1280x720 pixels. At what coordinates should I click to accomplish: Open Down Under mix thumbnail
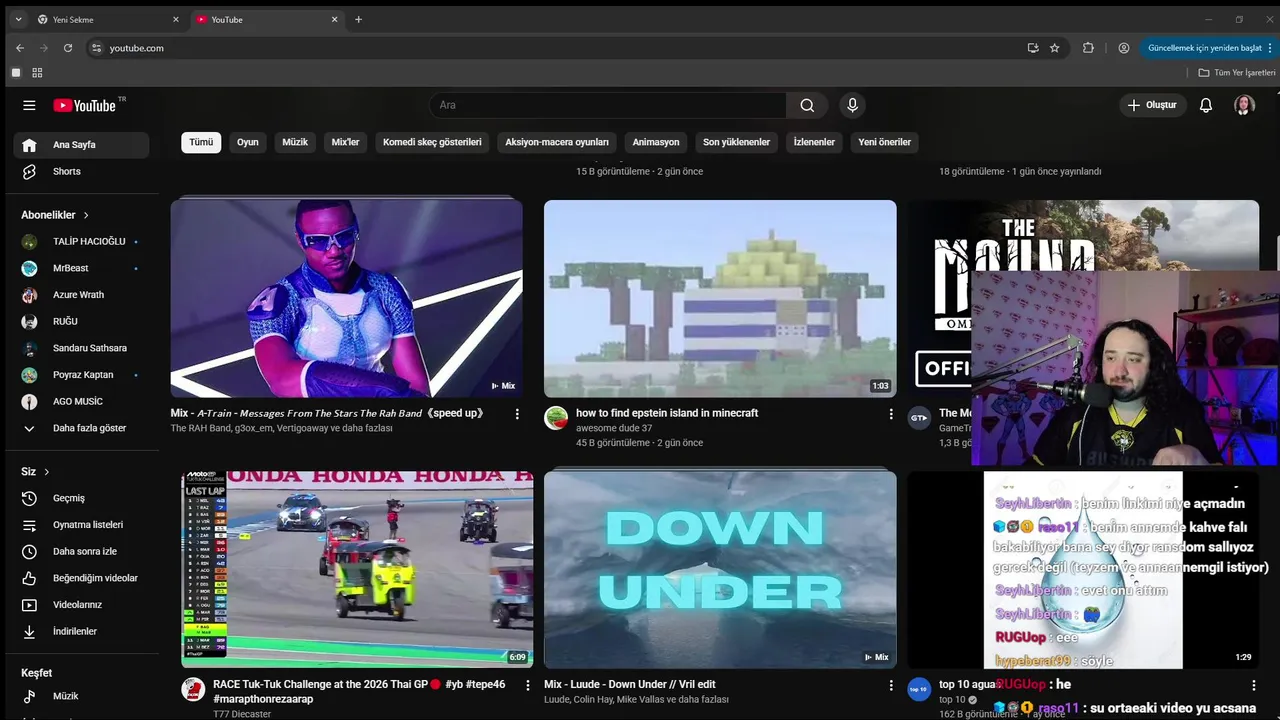[x=720, y=569]
